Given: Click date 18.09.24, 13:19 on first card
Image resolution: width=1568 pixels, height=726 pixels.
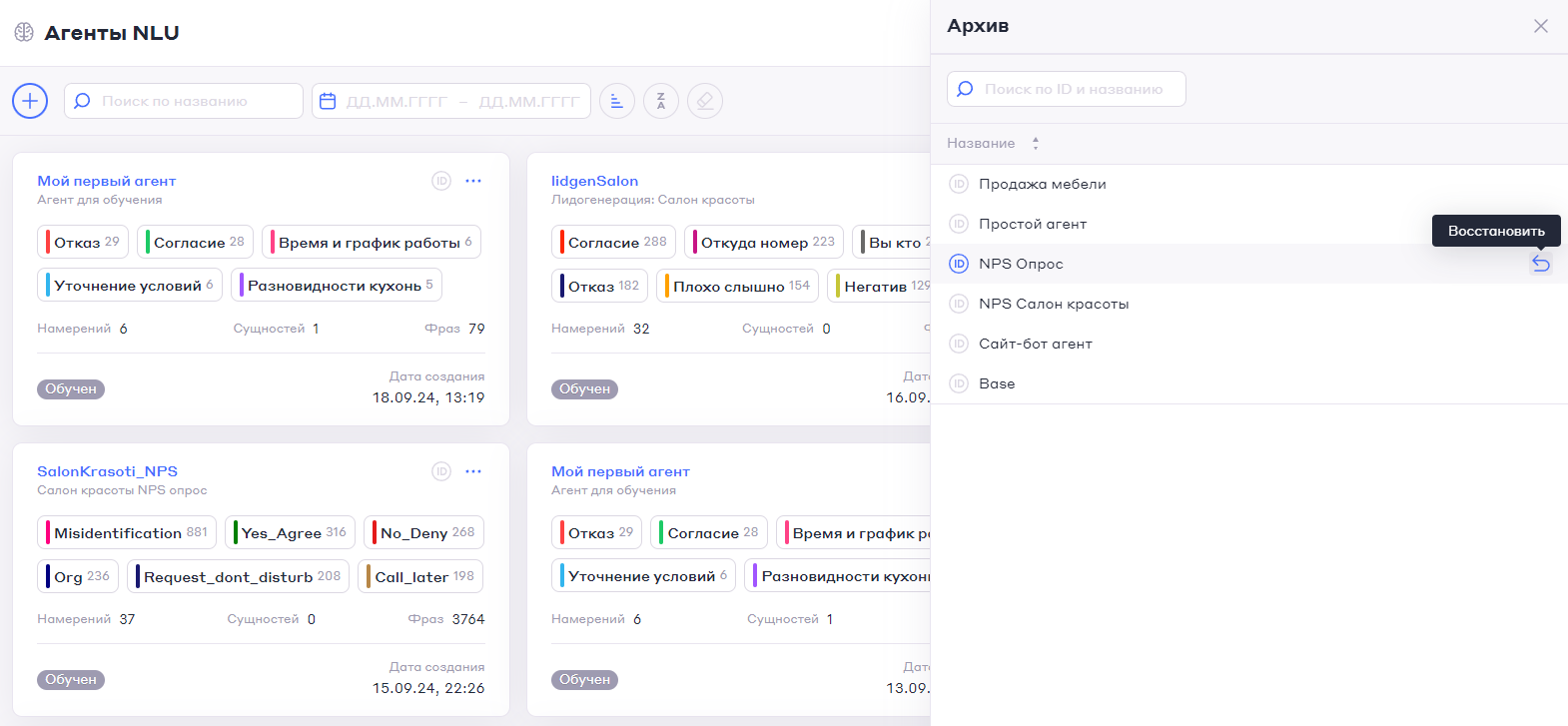Looking at the screenshot, I should (x=428, y=397).
